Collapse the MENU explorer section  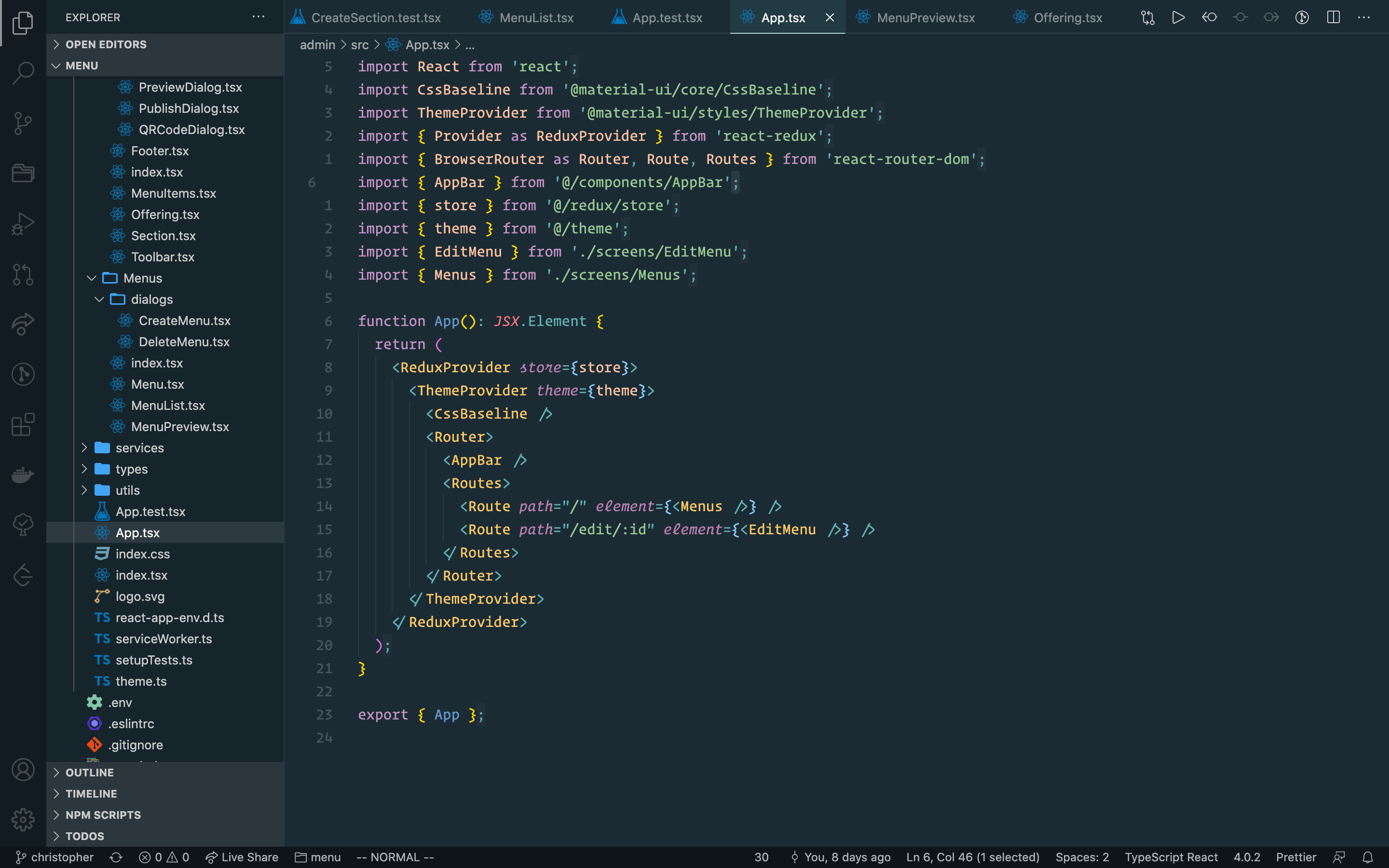82,66
